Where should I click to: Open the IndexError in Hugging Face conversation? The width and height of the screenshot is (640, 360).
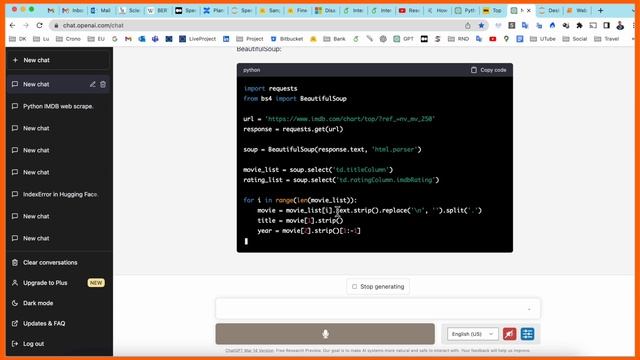coord(58,194)
